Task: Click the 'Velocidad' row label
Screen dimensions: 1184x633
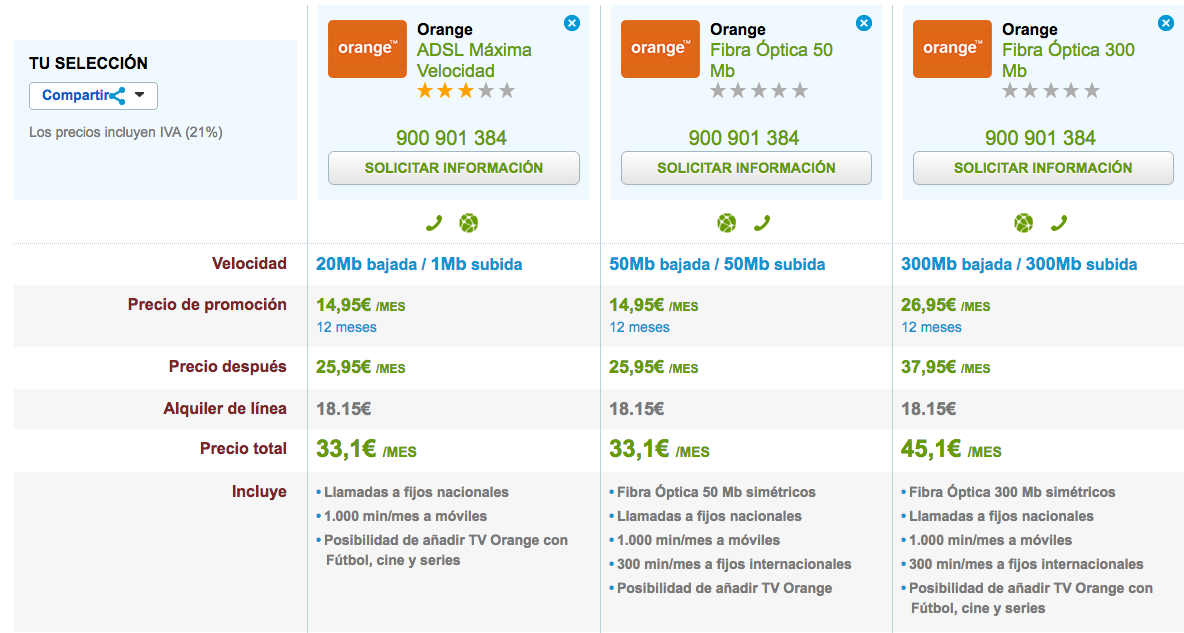Action: (x=249, y=264)
